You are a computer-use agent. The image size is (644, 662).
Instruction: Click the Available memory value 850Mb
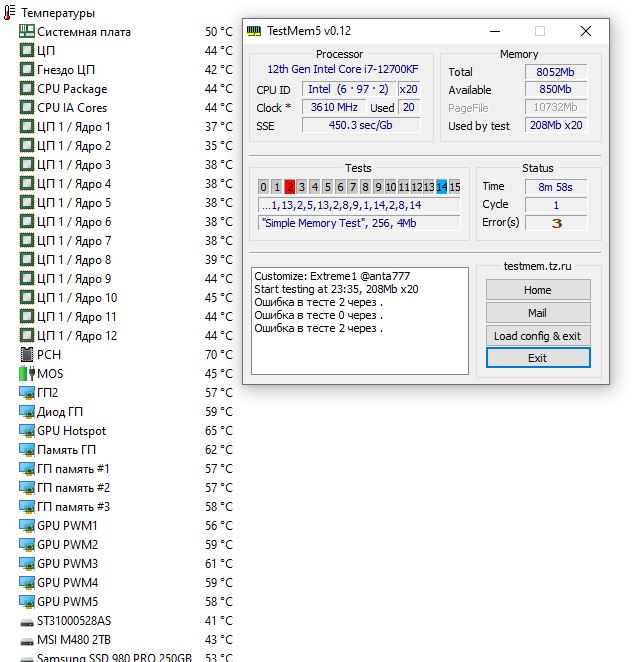(x=556, y=90)
